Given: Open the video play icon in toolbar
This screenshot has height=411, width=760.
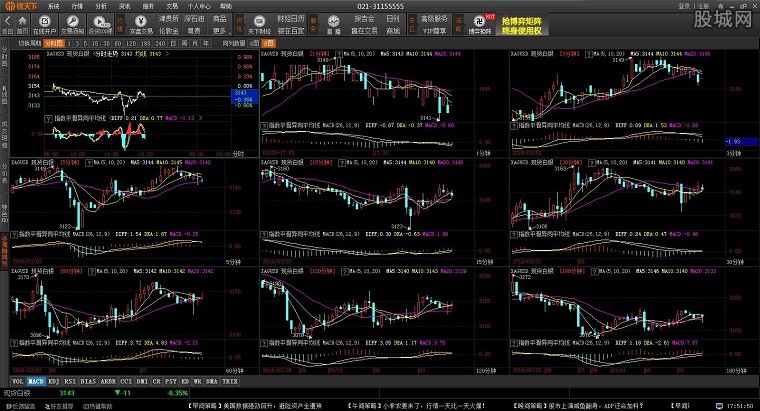Looking at the screenshot, I should click(100, 21).
